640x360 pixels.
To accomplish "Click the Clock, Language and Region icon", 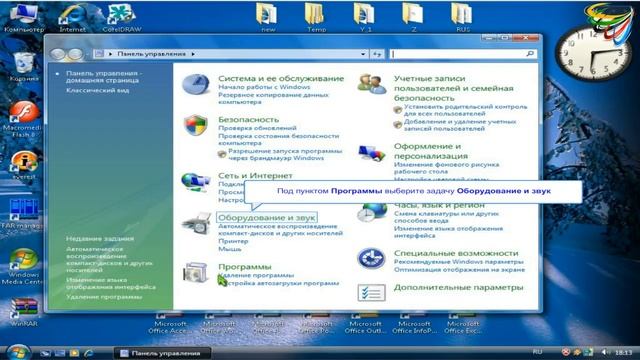I will pyautogui.click(x=371, y=212).
